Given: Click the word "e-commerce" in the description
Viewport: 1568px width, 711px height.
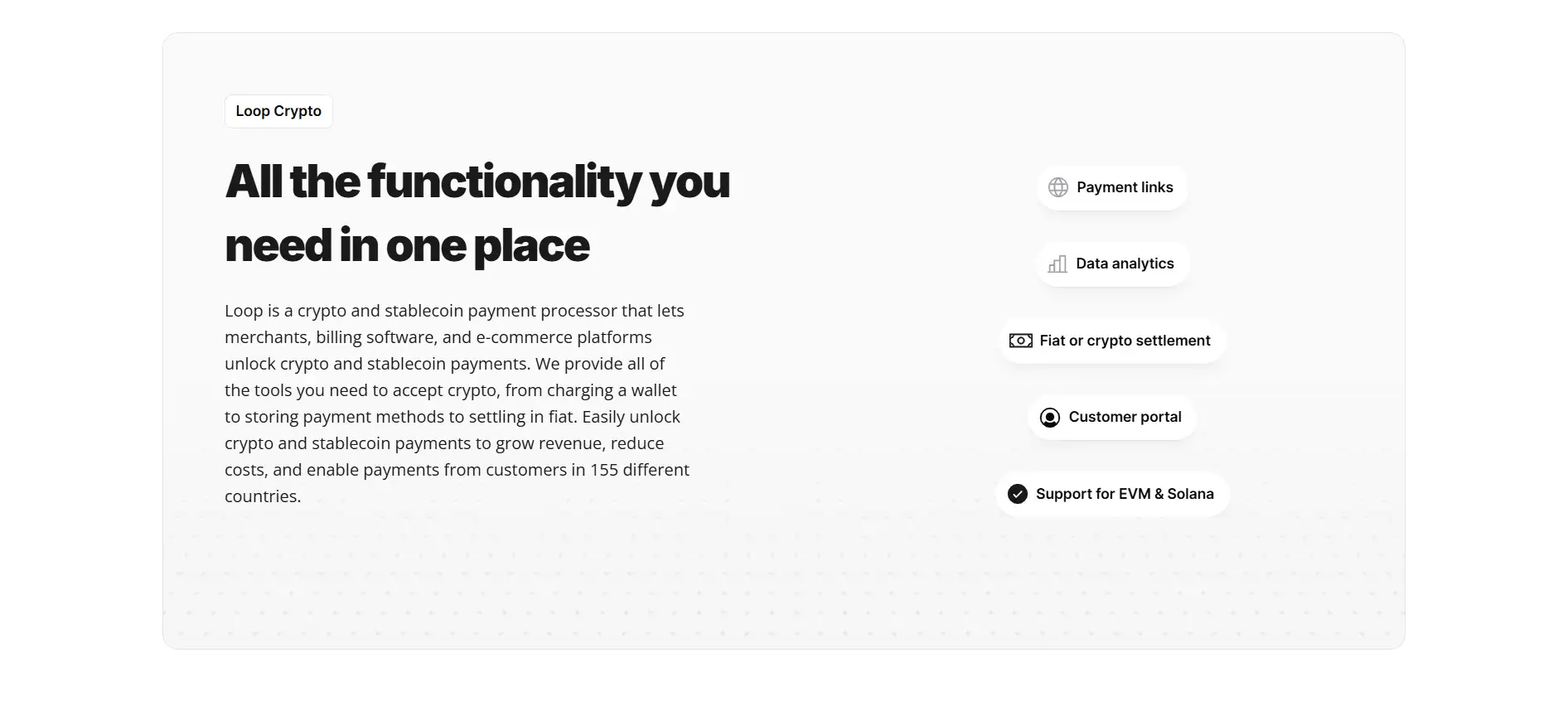Looking at the screenshot, I should 518,337.
